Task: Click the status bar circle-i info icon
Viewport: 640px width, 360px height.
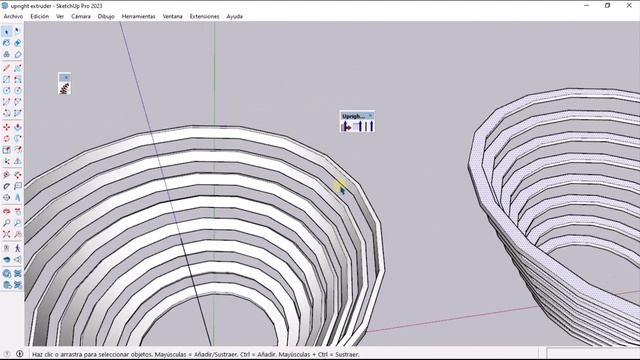Action: (x=20, y=354)
